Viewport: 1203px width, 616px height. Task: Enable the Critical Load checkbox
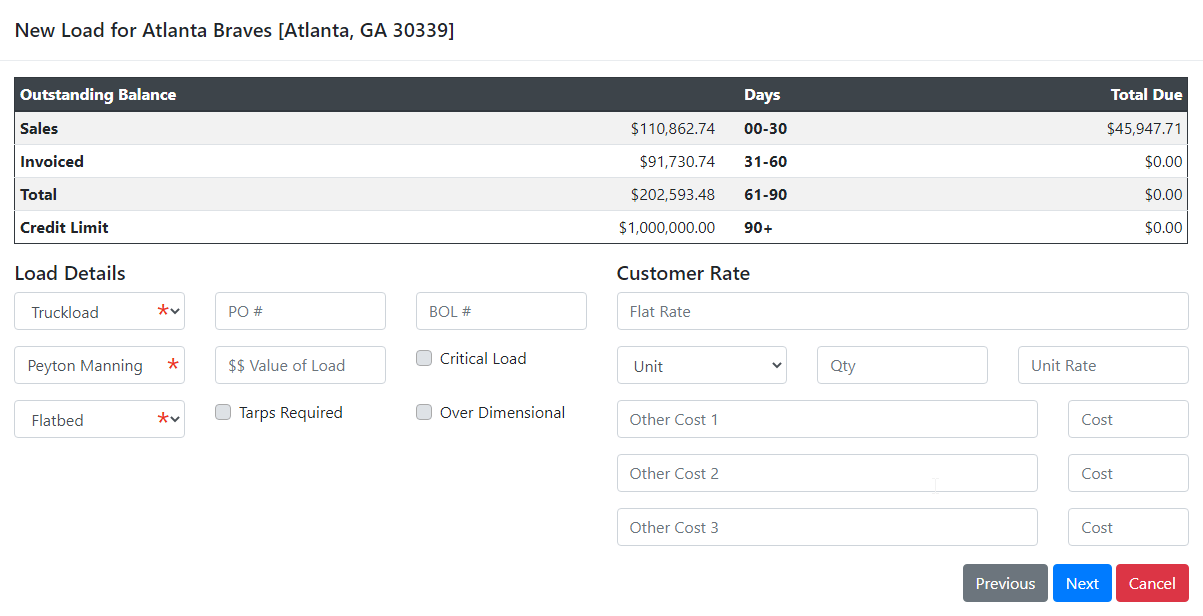(424, 357)
